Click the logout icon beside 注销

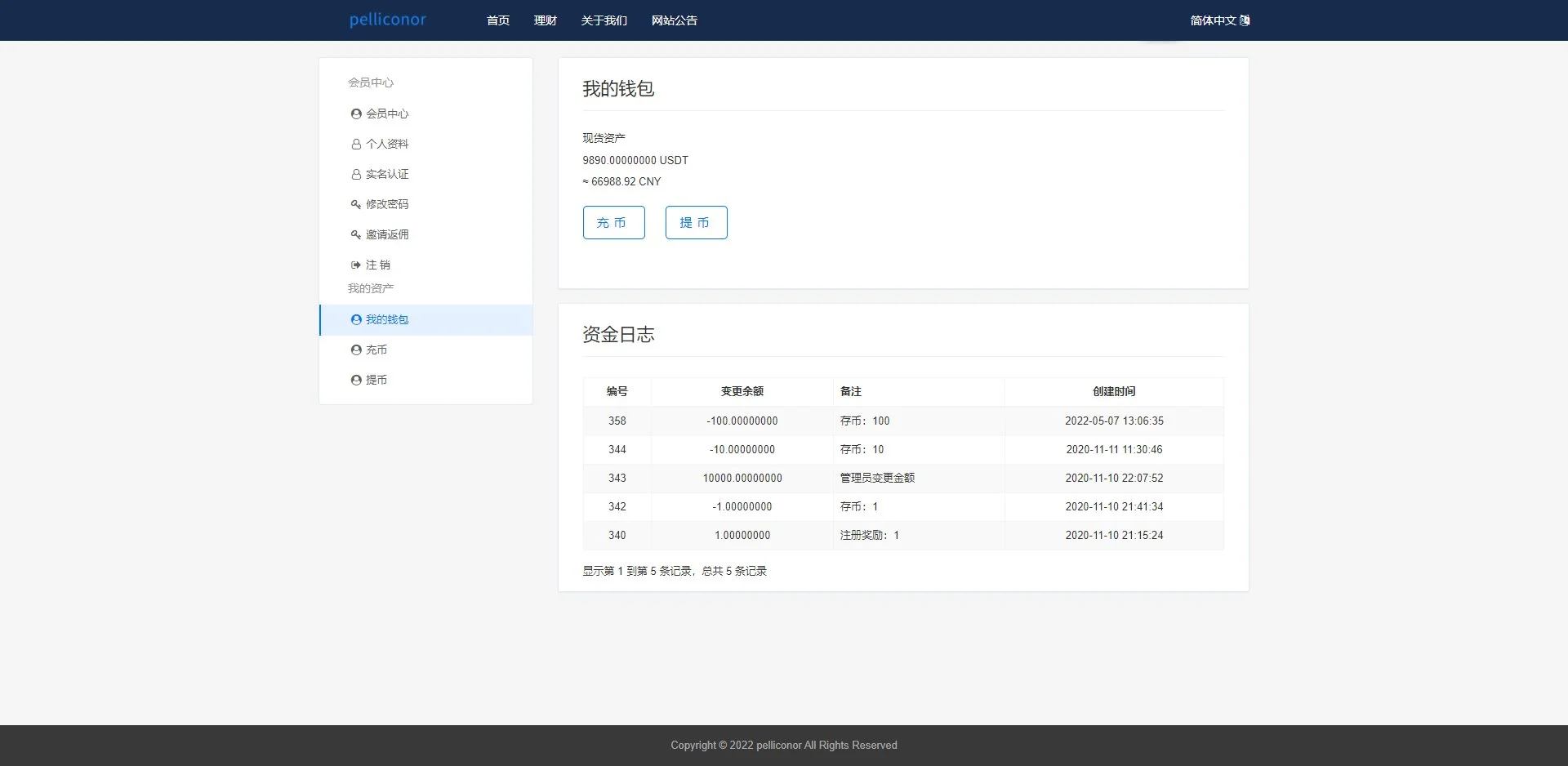pos(355,265)
